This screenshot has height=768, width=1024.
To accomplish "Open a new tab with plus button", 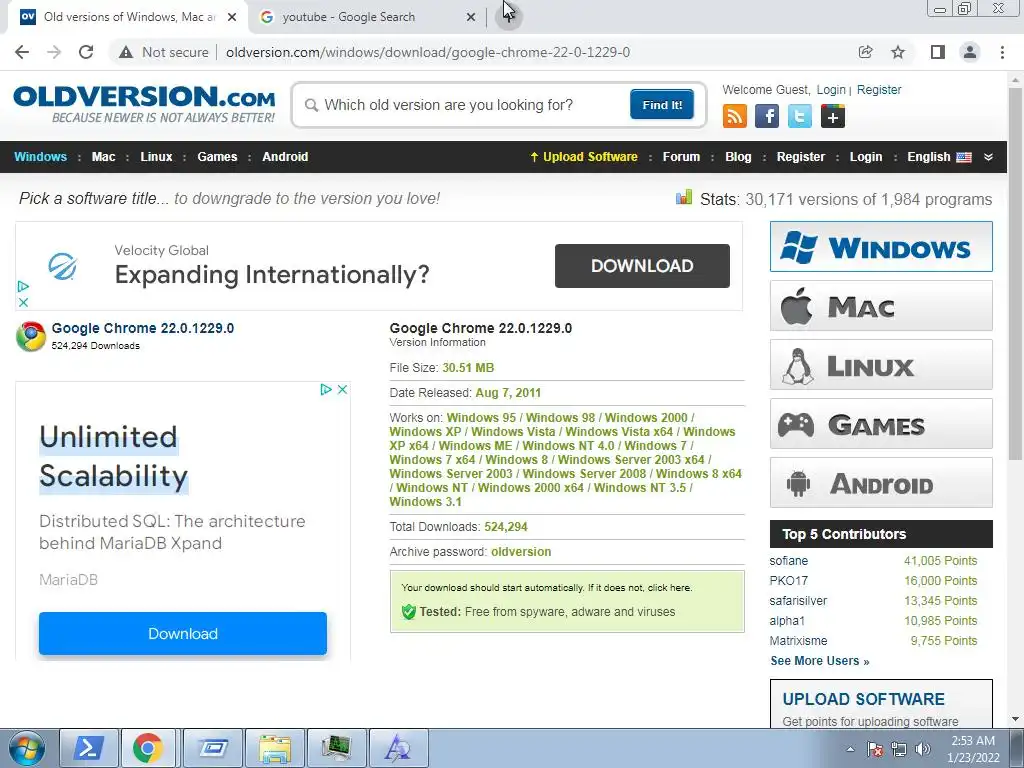I will [508, 17].
